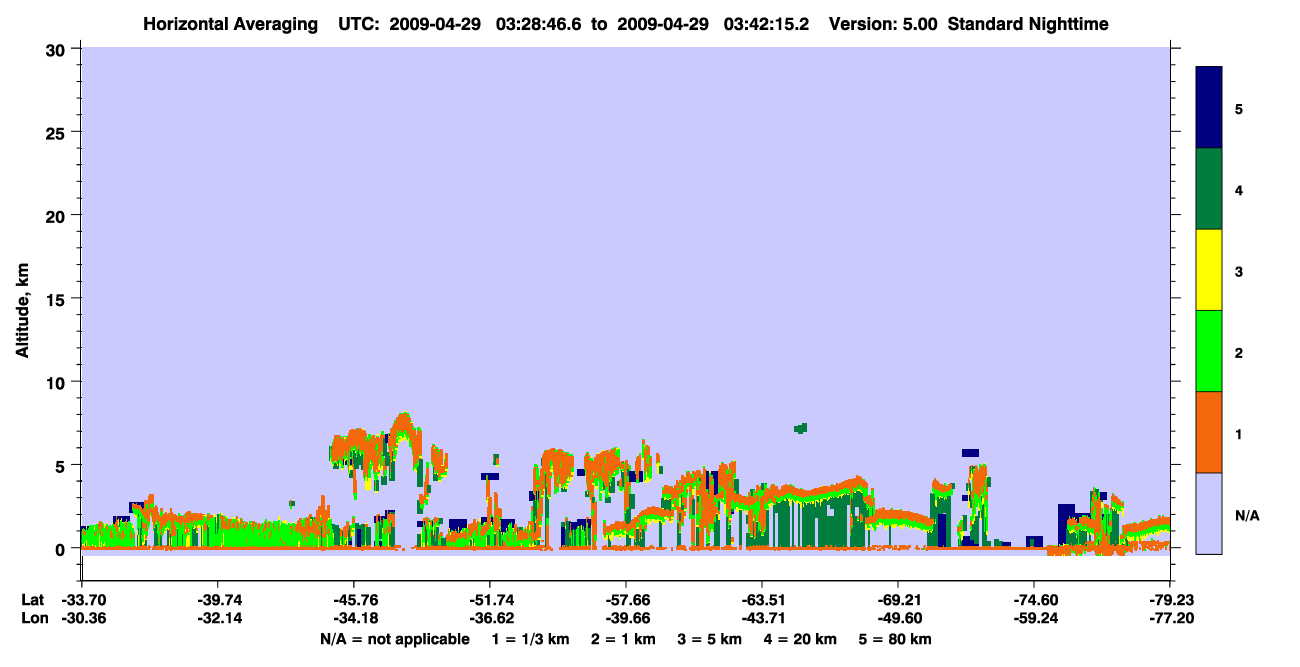This screenshot has width=1300, height=667.
Task: Click the '2 = 1 km' legend text
Action: [622, 639]
